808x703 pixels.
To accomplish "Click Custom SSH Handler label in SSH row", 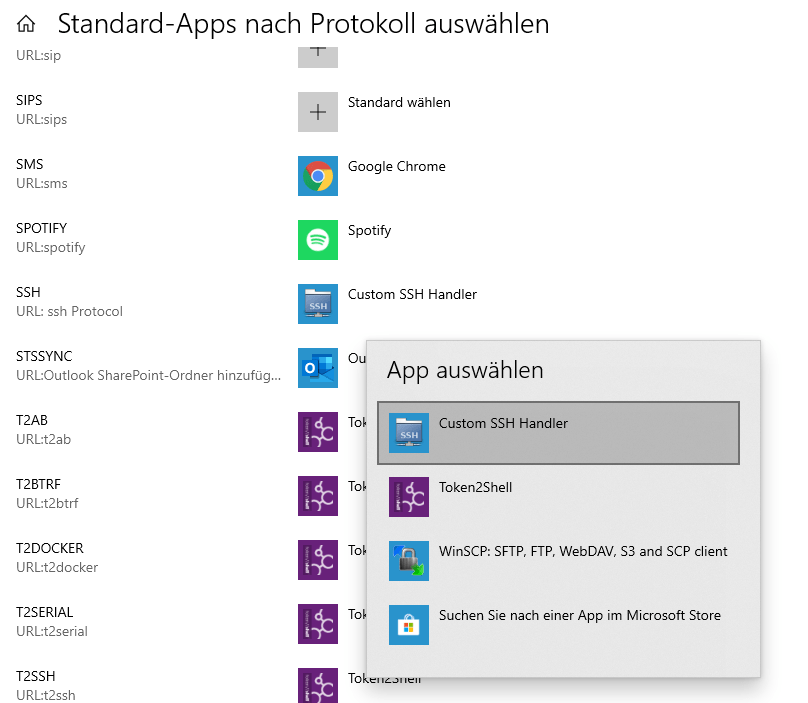I will [x=412, y=294].
